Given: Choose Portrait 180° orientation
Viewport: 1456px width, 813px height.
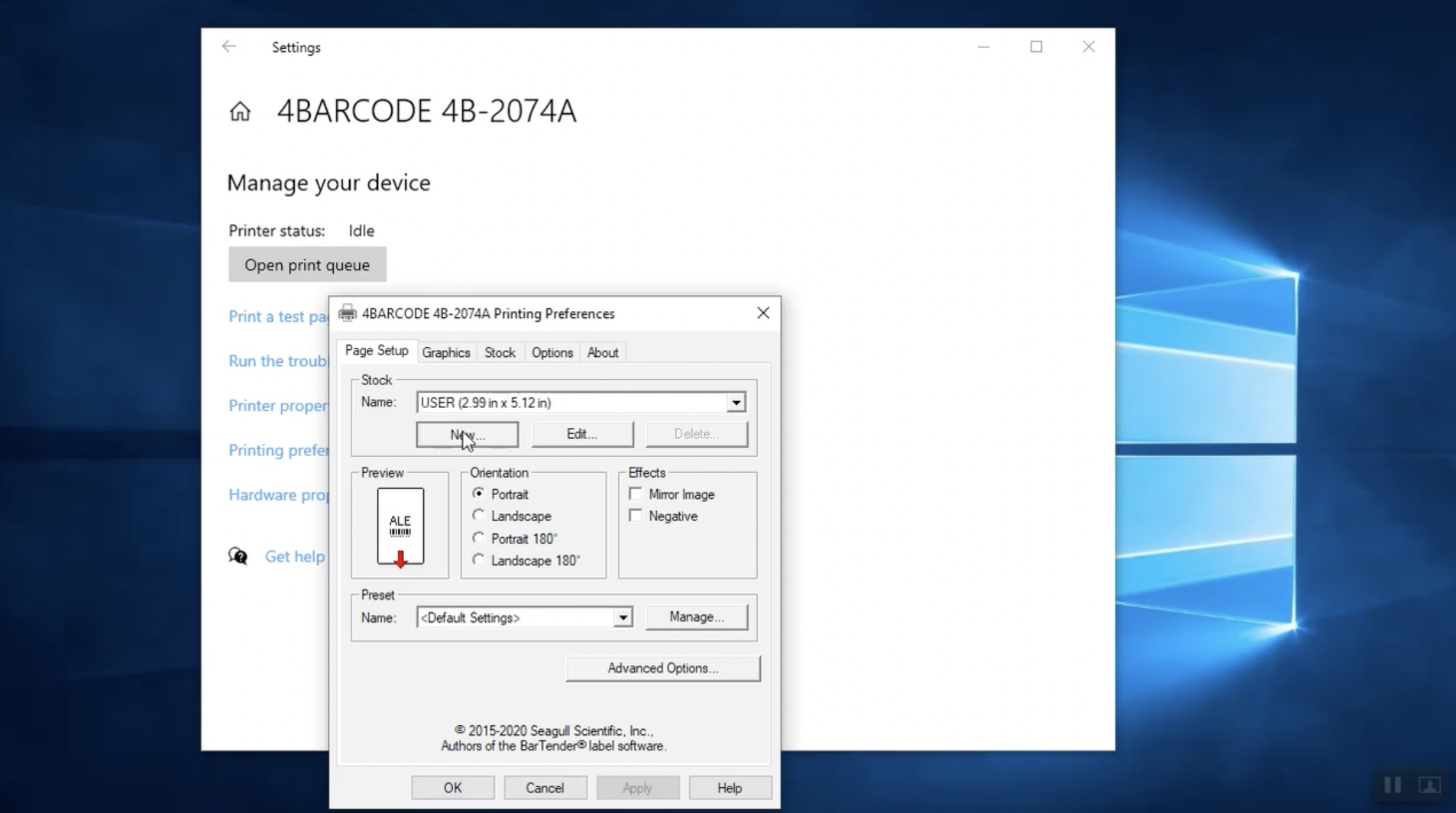Looking at the screenshot, I should 479,538.
